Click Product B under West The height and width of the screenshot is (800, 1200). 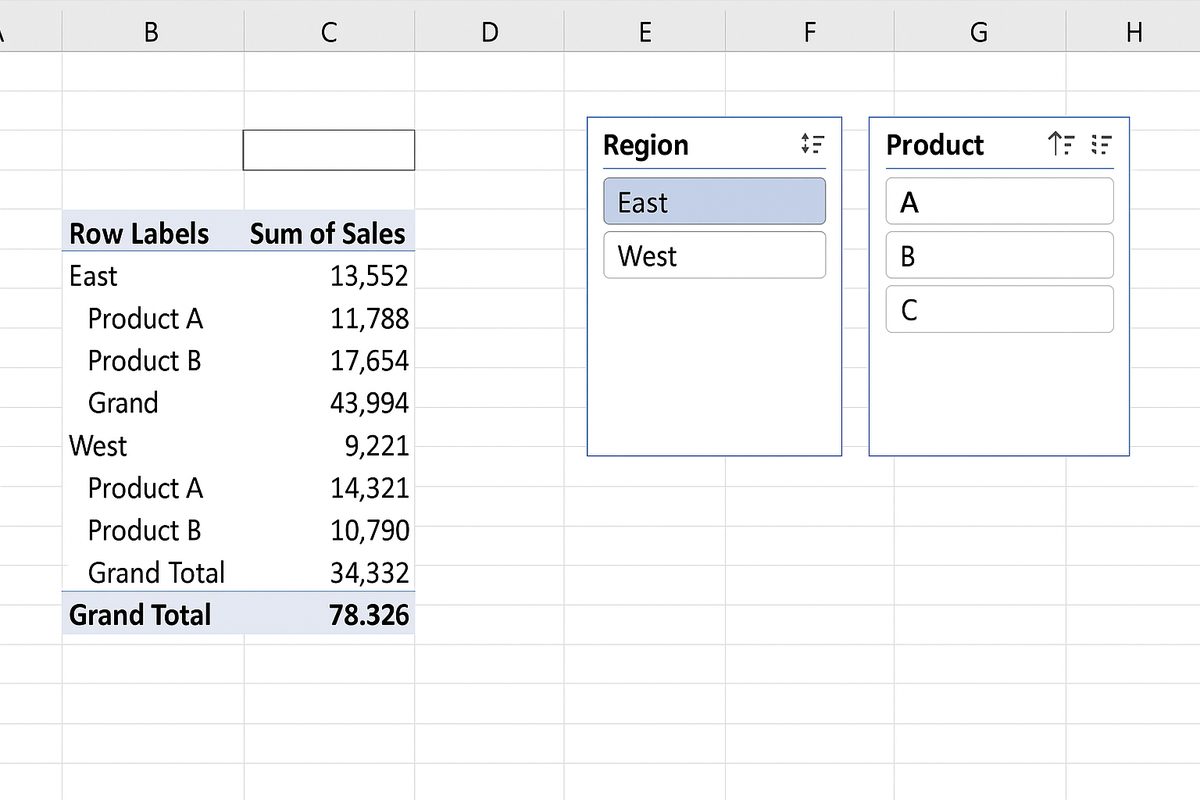point(145,530)
